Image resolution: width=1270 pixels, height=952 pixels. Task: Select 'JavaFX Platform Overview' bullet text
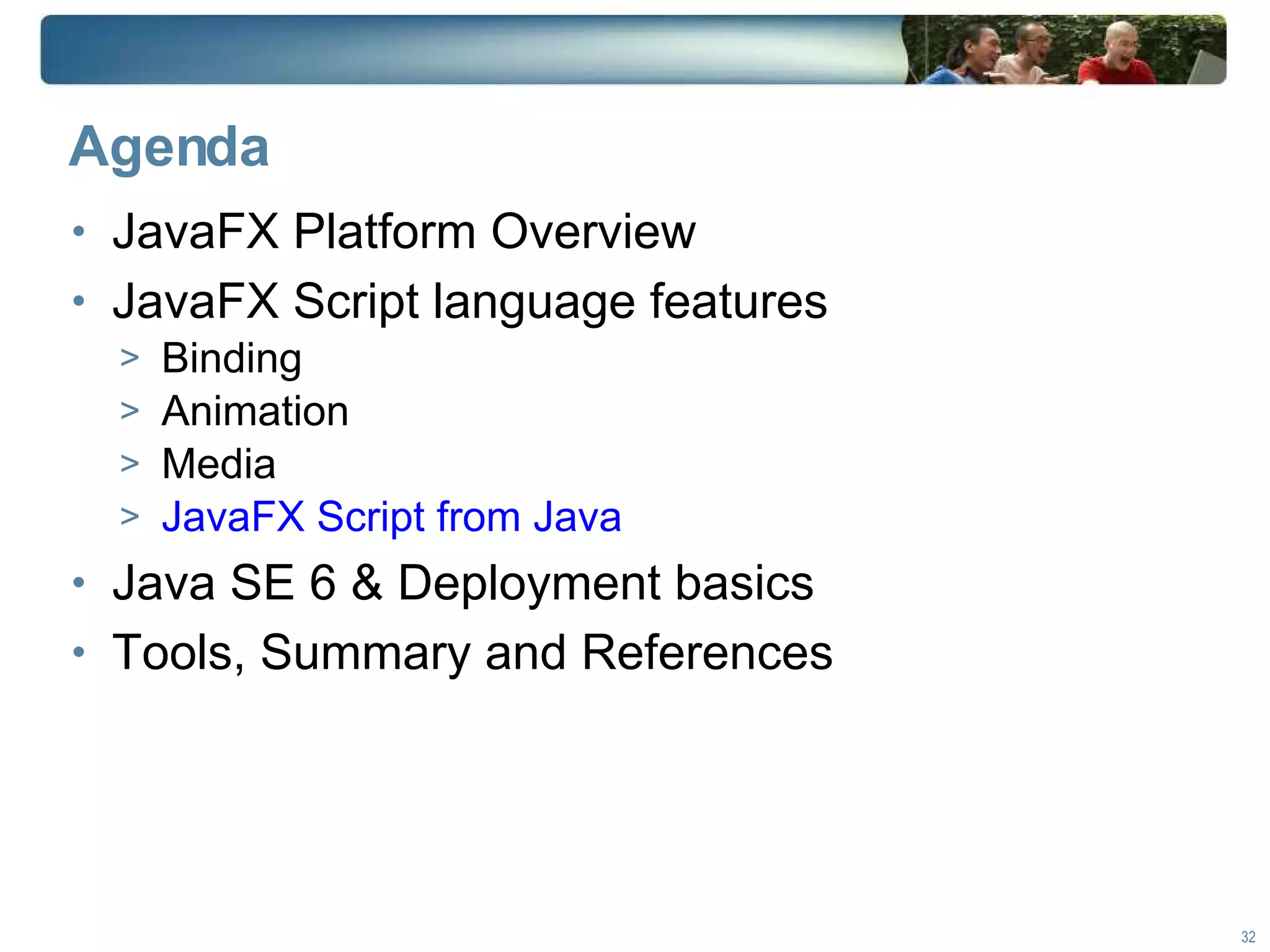pos(404,231)
